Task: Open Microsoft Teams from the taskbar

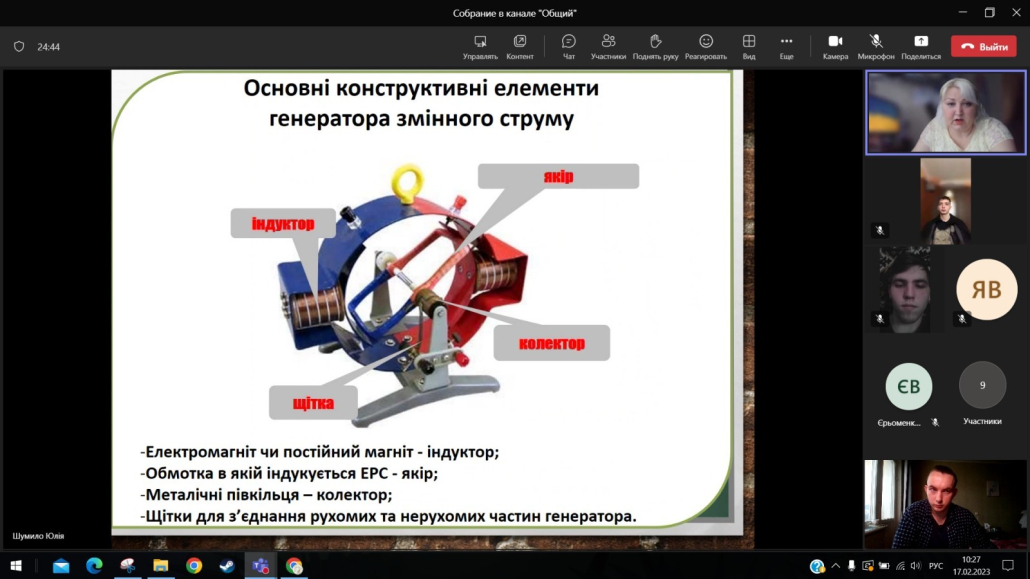Action: click(260, 566)
